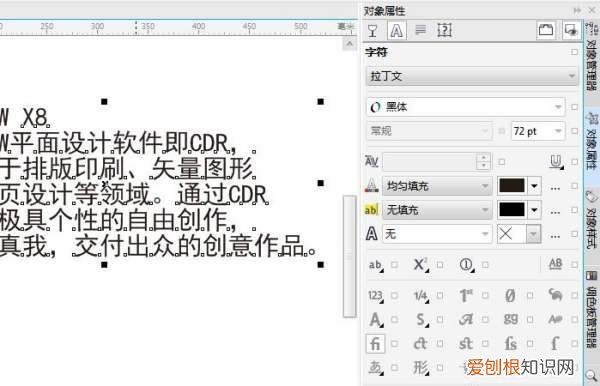Open outline settings ellipsis beside 无
This screenshot has width=600, height=386.
coord(555,236)
